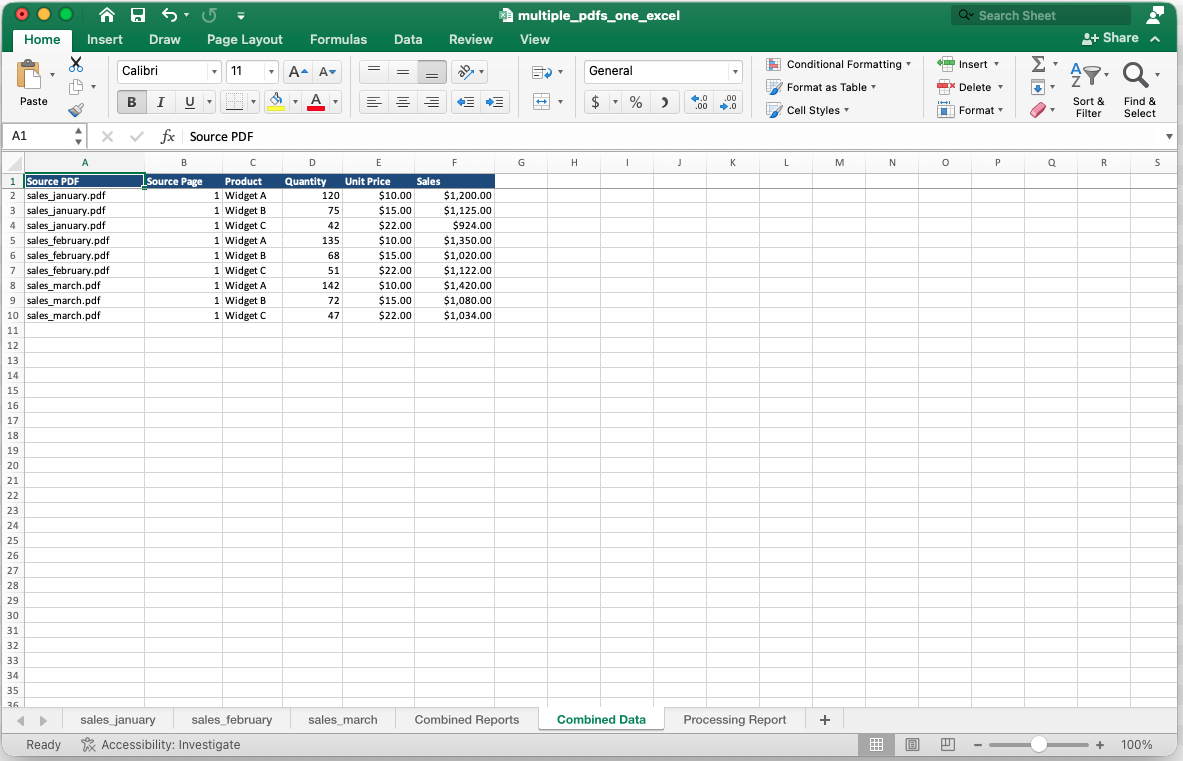Image resolution: width=1183 pixels, height=761 pixels.
Task: Apply the percent style
Action: coord(636,102)
